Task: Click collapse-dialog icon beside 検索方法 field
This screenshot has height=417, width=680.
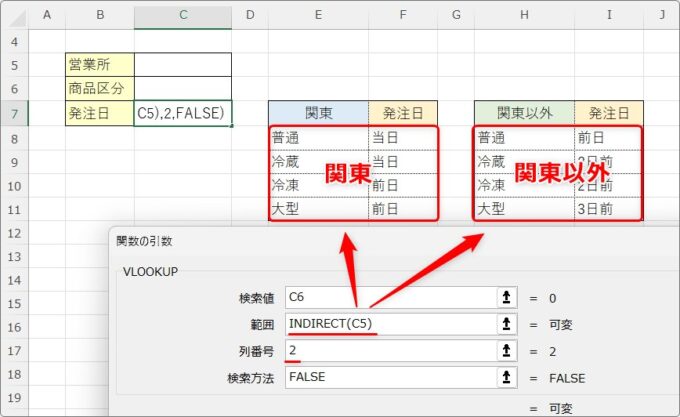Action: pyautogui.click(x=509, y=378)
